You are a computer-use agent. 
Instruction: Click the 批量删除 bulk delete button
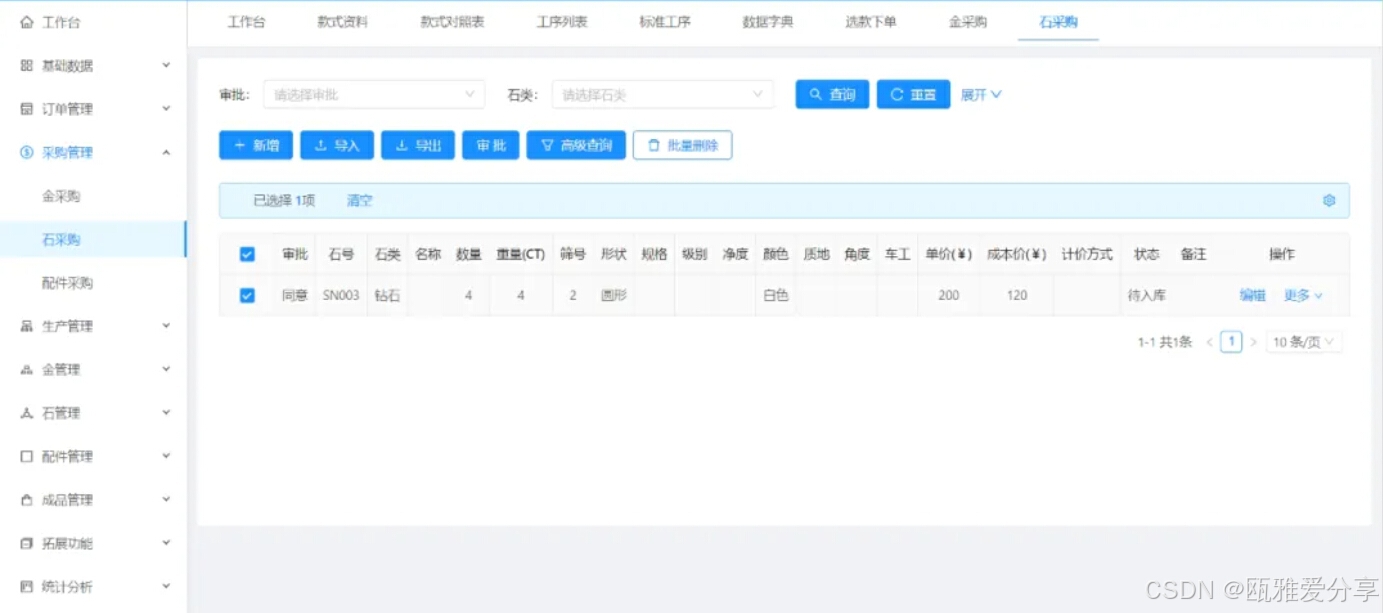click(x=682, y=145)
